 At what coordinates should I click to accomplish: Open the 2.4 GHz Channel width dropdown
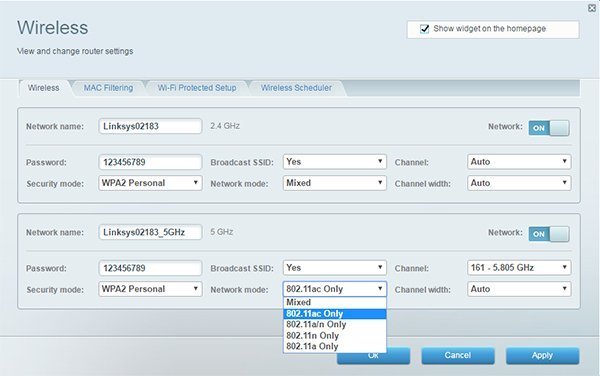[x=519, y=183]
